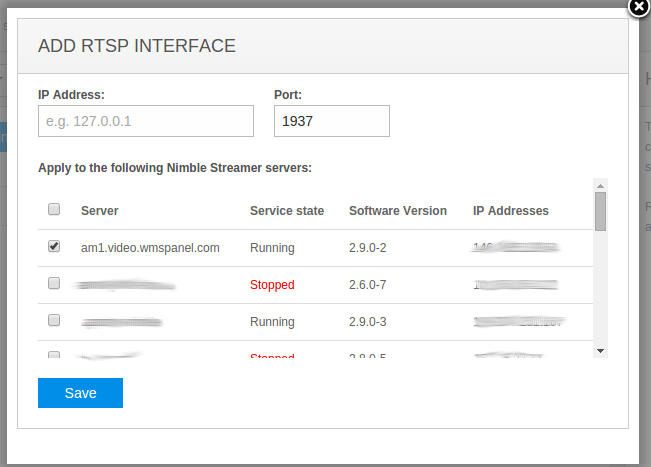Image resolution: width=651 pixels, height=467 pixels.
Task: Click the Server column header
Action: (100, 211)
